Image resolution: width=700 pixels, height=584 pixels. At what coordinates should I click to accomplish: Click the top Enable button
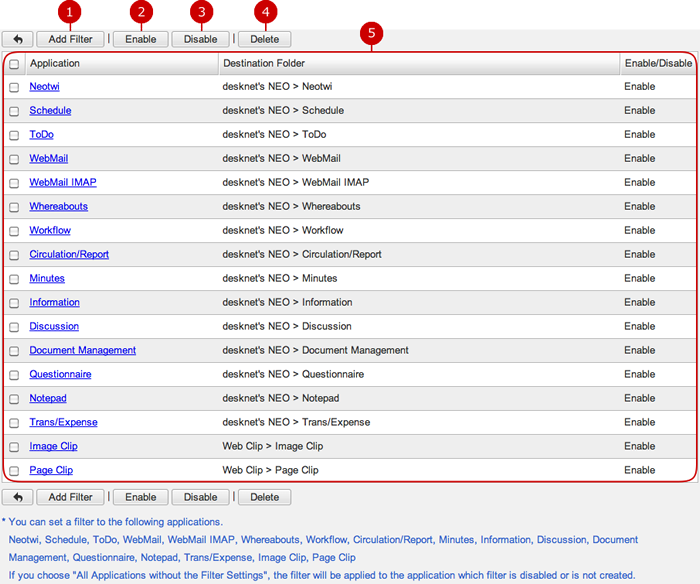(141, 39)
